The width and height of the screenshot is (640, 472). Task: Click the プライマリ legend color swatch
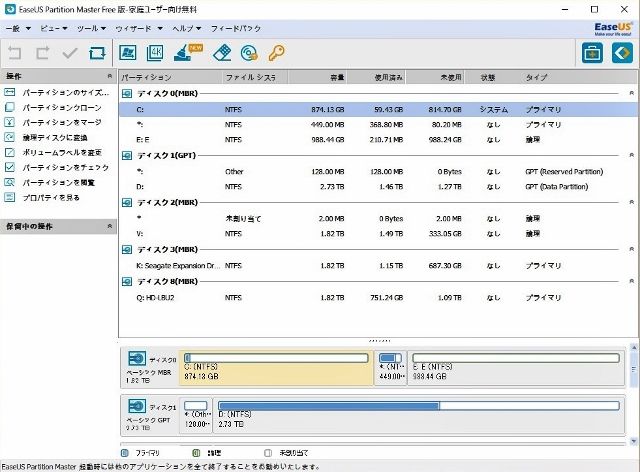(x=125, y=453)
